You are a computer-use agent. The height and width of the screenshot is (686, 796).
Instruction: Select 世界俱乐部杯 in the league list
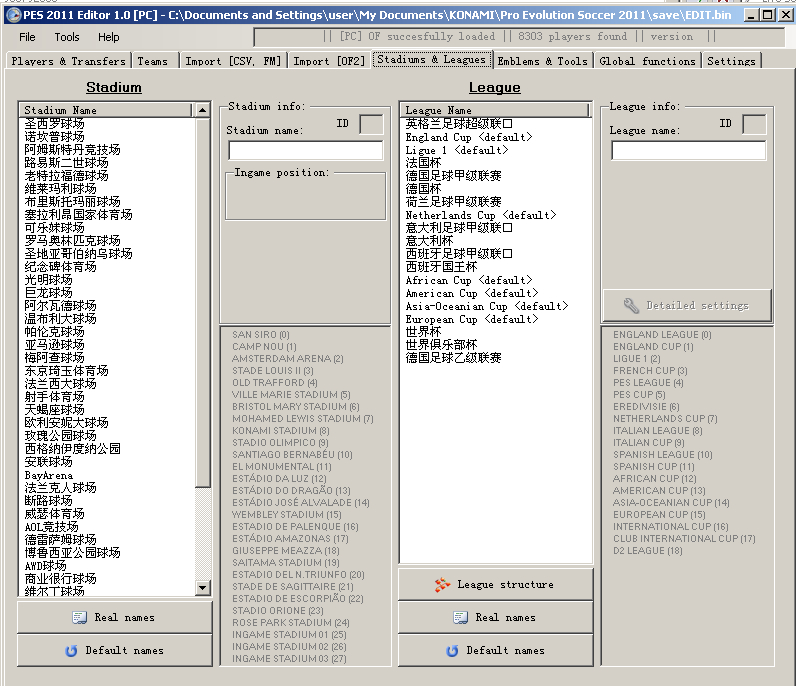point(442,345)
